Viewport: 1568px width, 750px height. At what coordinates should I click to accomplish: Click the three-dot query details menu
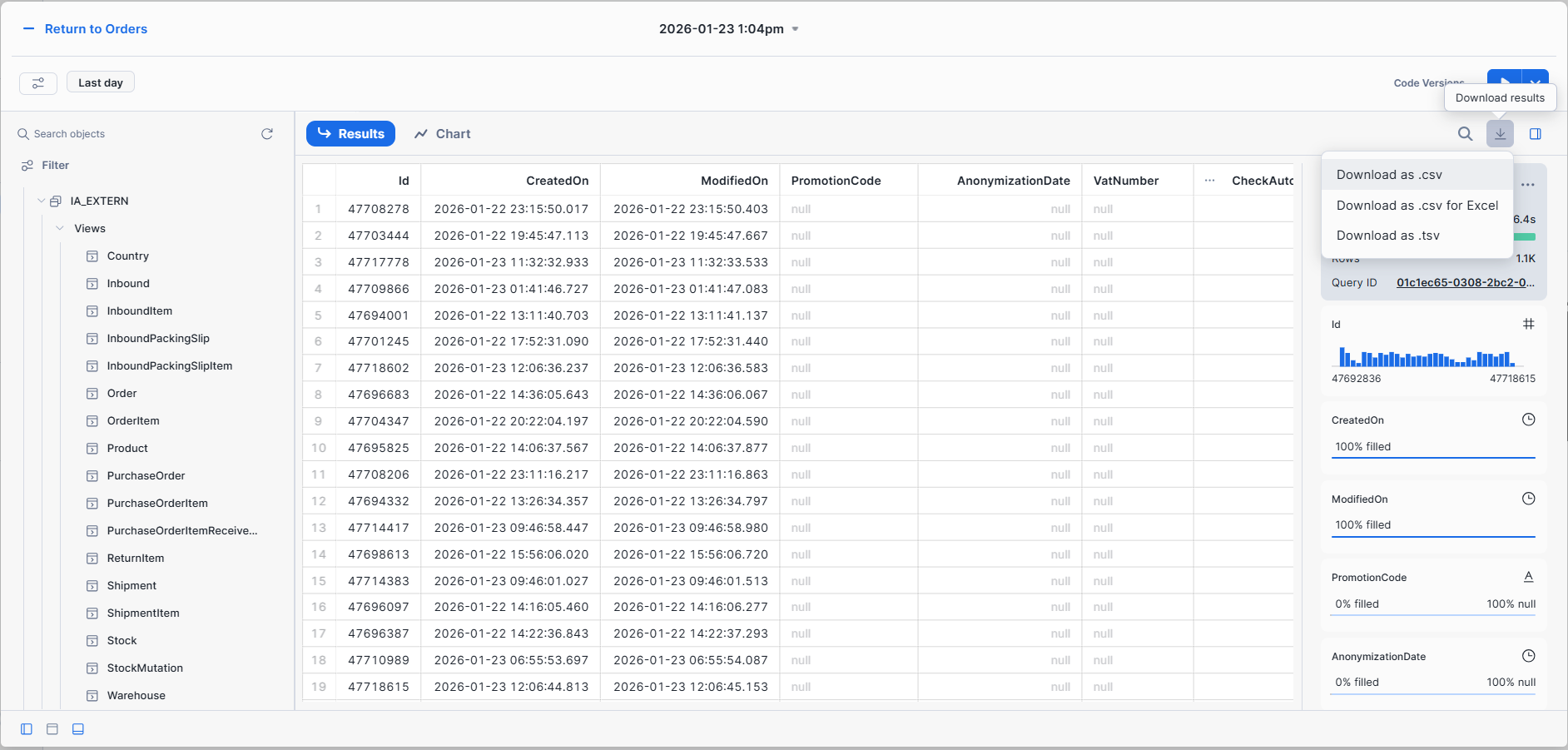click(x=1528, y=185)
